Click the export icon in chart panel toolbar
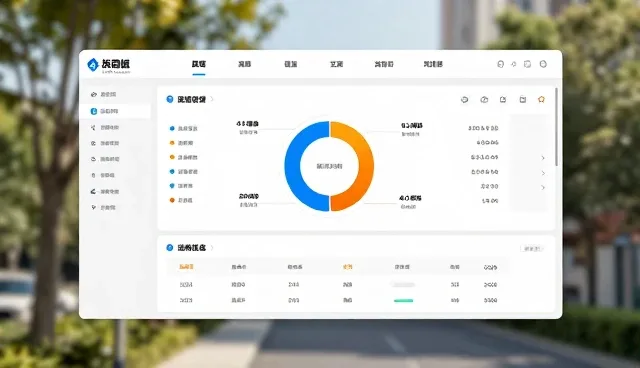This screenshot has height=368, width=640. click(x=503, y=100)
